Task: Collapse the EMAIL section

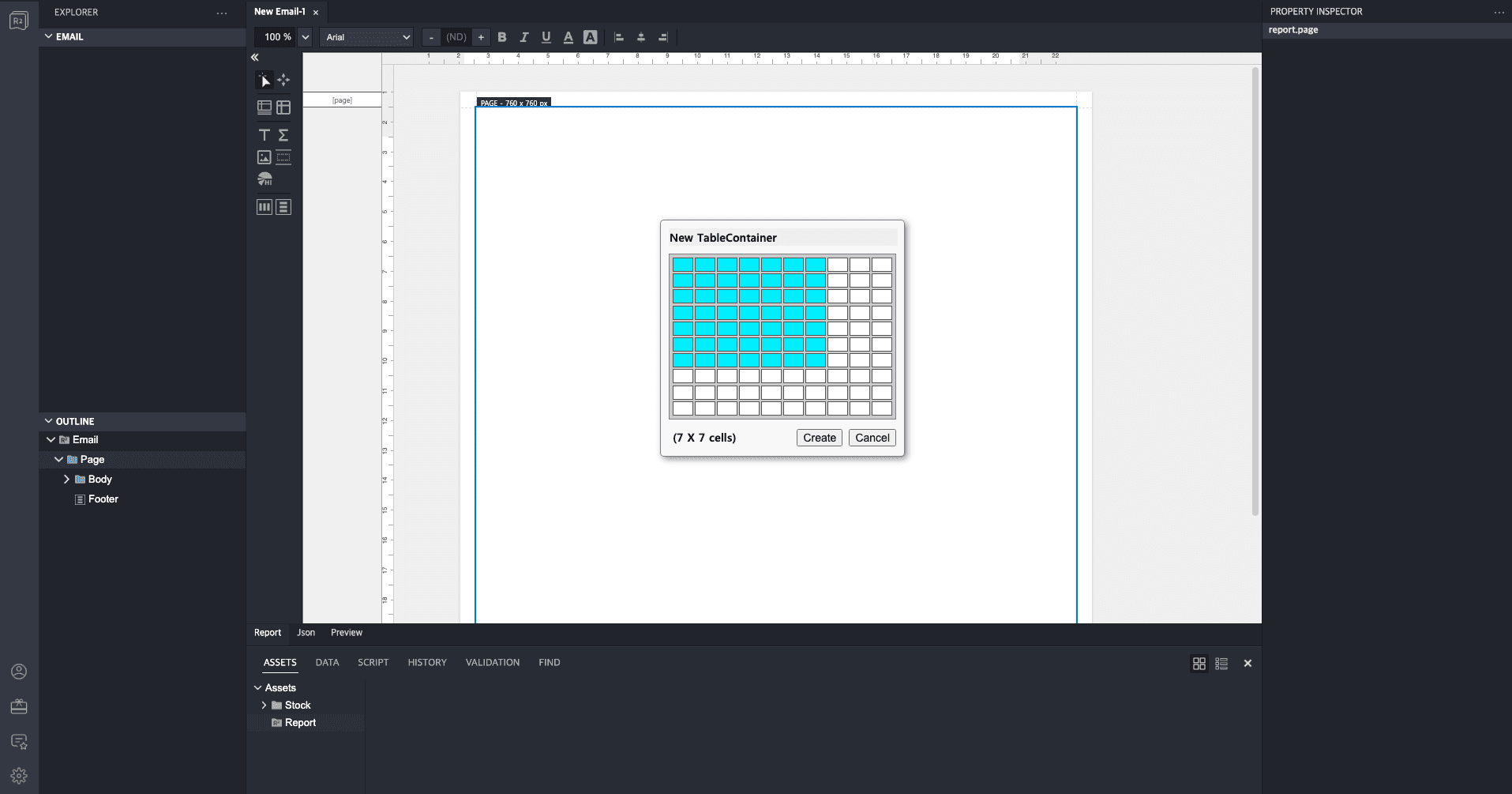Action: click(49, 36)
